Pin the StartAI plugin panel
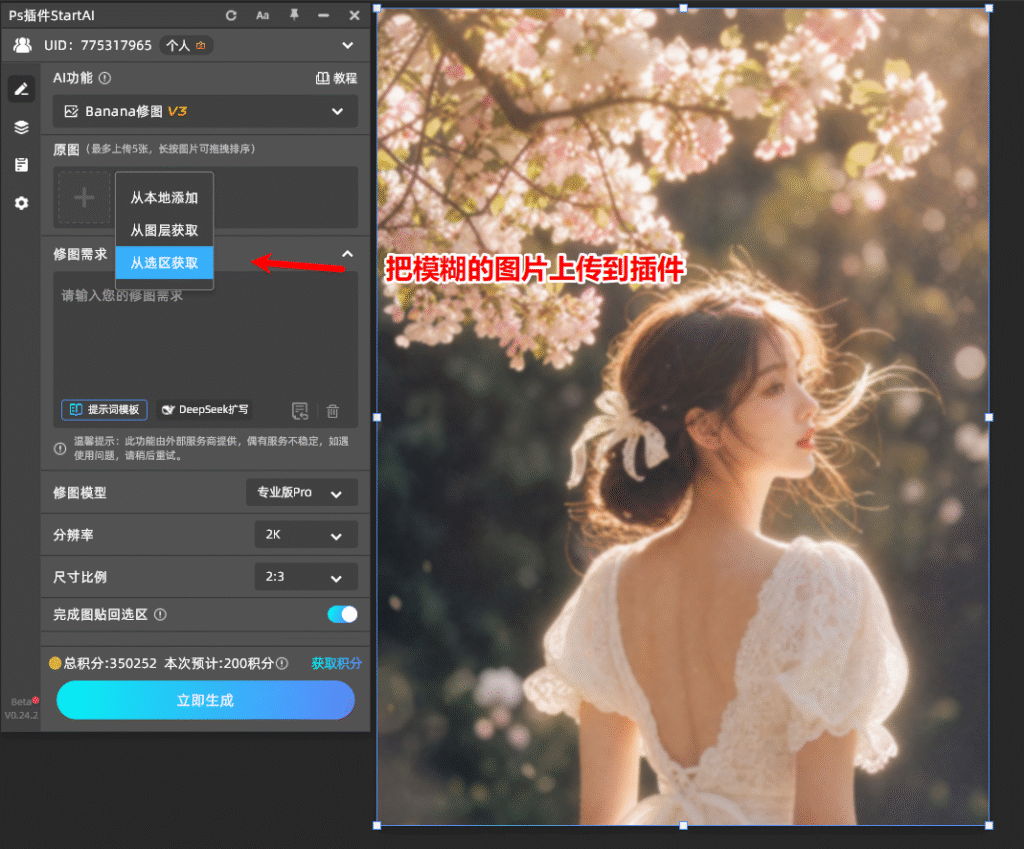The height and width of the screenshot is (849, 1024). click(x=295, y=15)
